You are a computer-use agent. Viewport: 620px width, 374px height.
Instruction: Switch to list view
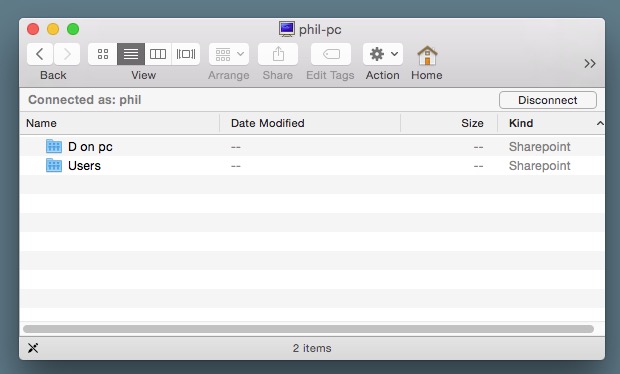coord(131,54)
